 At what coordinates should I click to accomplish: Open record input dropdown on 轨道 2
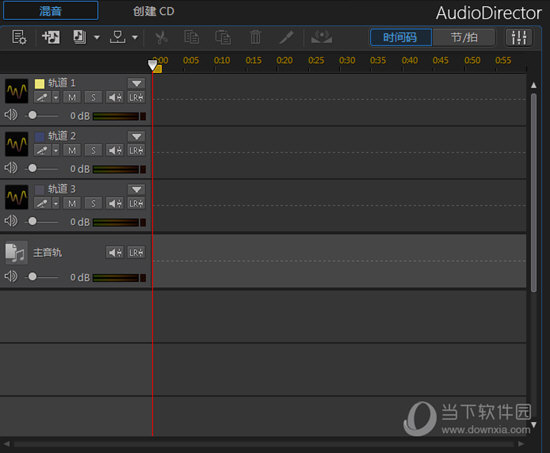[56, 150]
